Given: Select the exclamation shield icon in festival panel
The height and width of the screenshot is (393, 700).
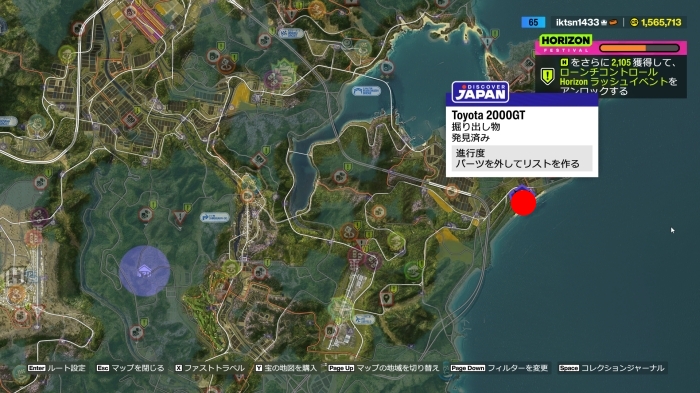Looking at the screenshot, I should click(x=547, y=76).
